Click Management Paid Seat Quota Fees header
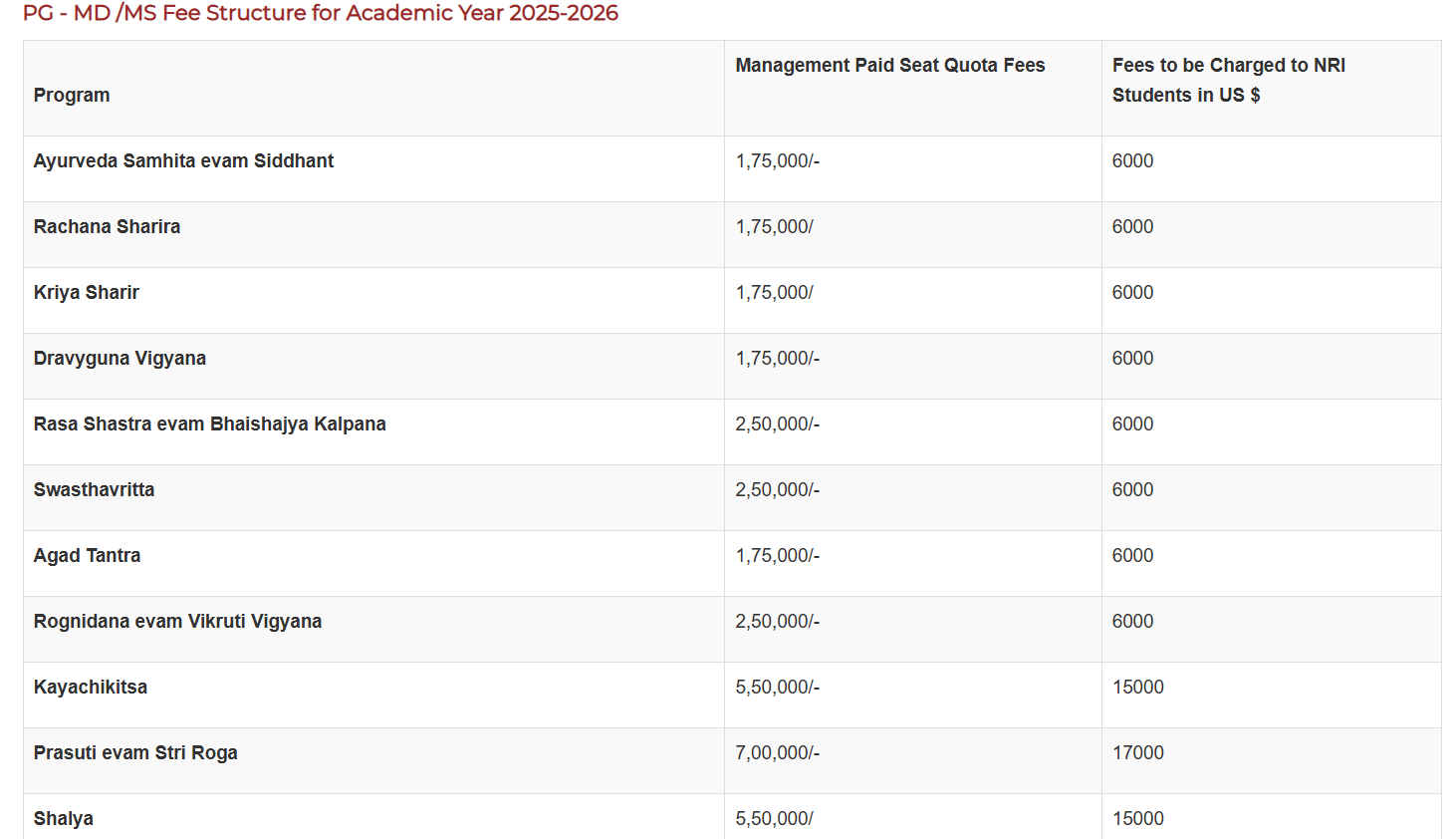The width and height of the screenshot is (1456, 839). [x=889, y=66]
